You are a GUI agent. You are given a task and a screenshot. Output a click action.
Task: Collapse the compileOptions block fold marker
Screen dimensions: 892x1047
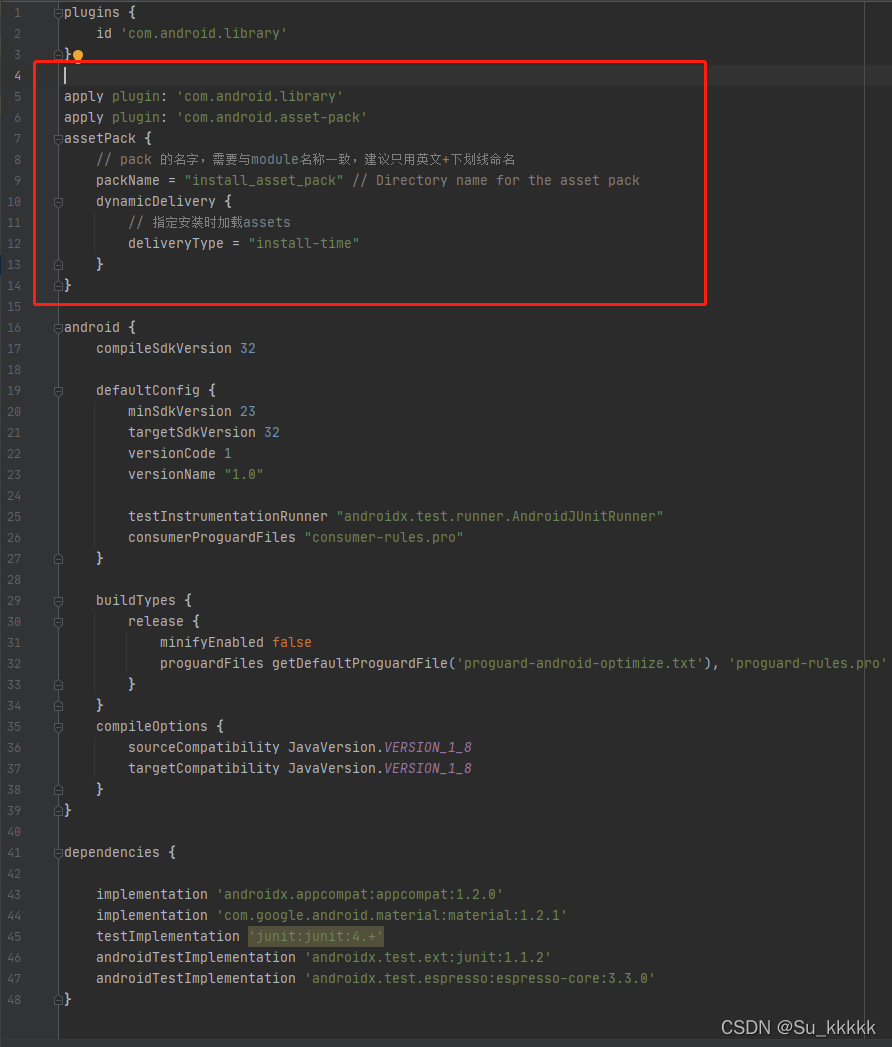click(59, 726)
